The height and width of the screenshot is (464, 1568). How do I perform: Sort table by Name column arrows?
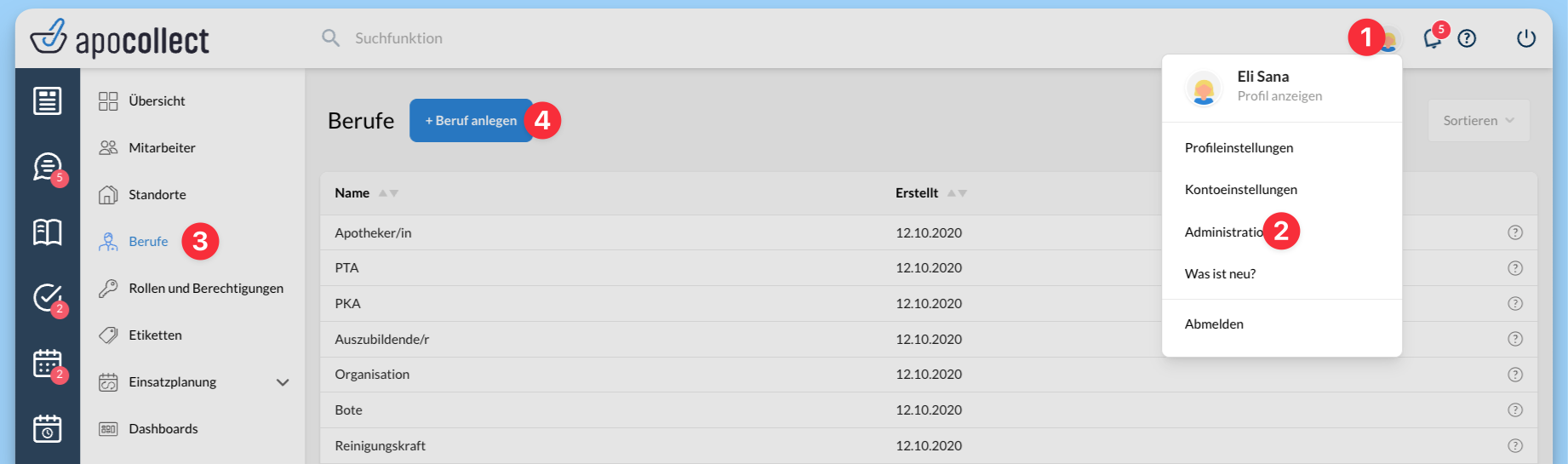click(x=388, y=193)
